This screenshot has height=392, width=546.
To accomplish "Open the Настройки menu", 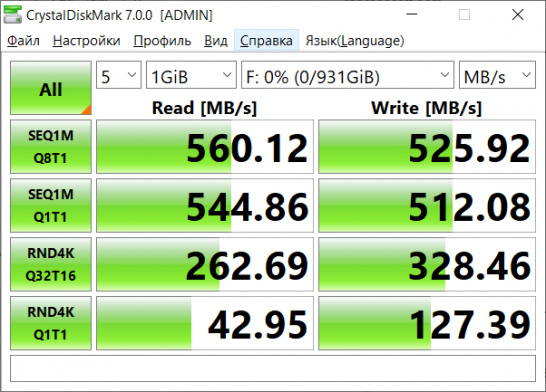I will pos(87,41).
